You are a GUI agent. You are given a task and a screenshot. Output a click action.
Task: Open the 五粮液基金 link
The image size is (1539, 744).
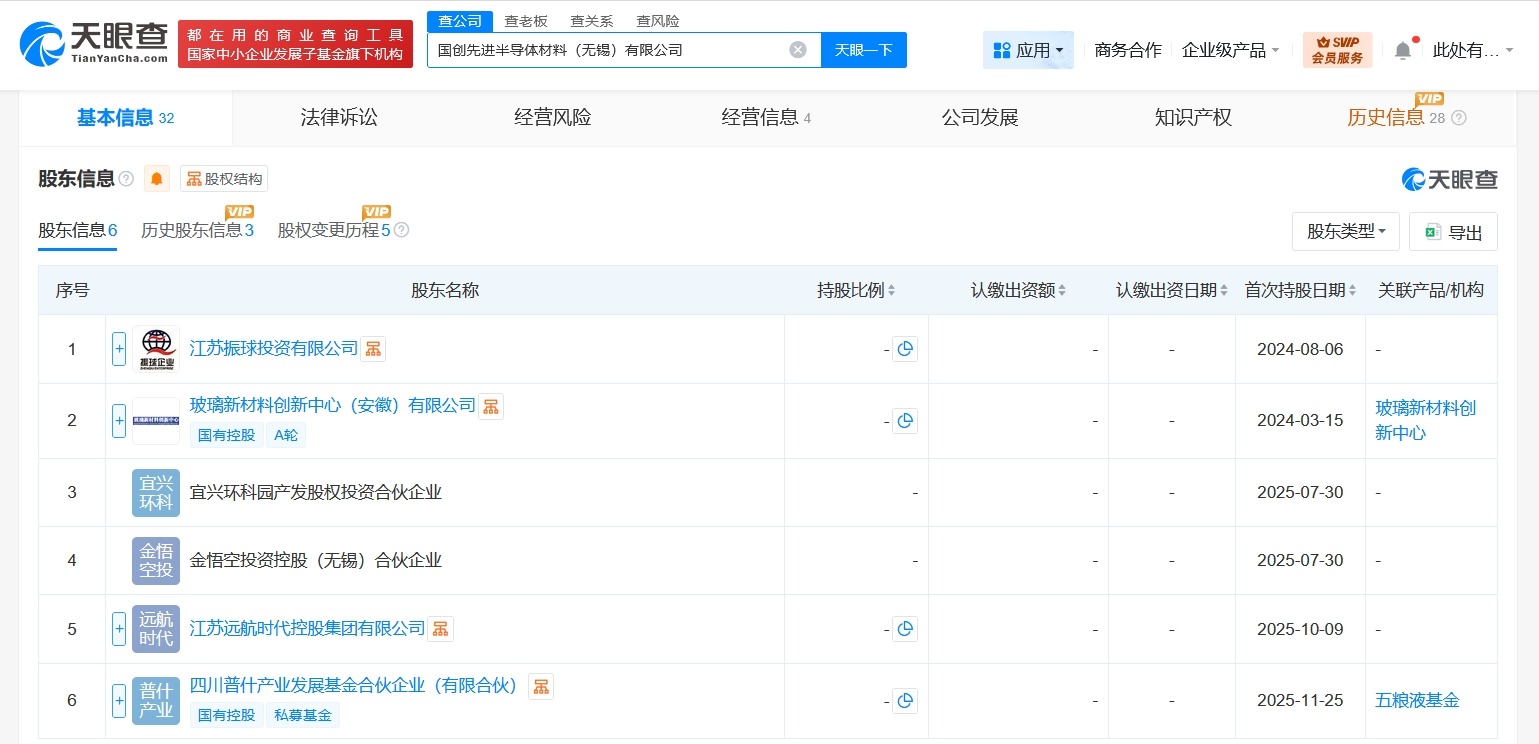(x=1417, y=701)
